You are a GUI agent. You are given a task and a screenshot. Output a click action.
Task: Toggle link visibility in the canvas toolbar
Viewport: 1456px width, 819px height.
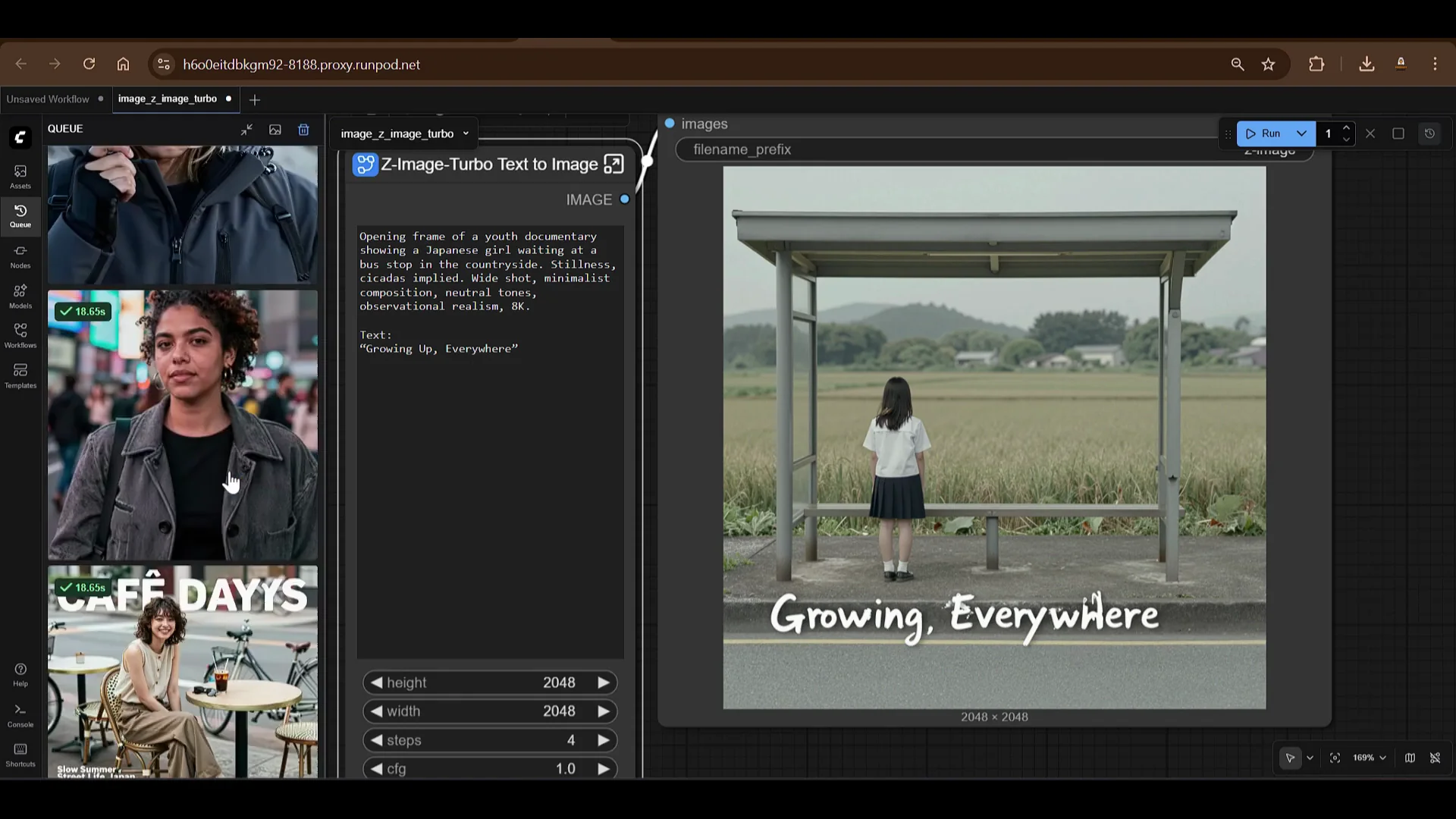1436,758
